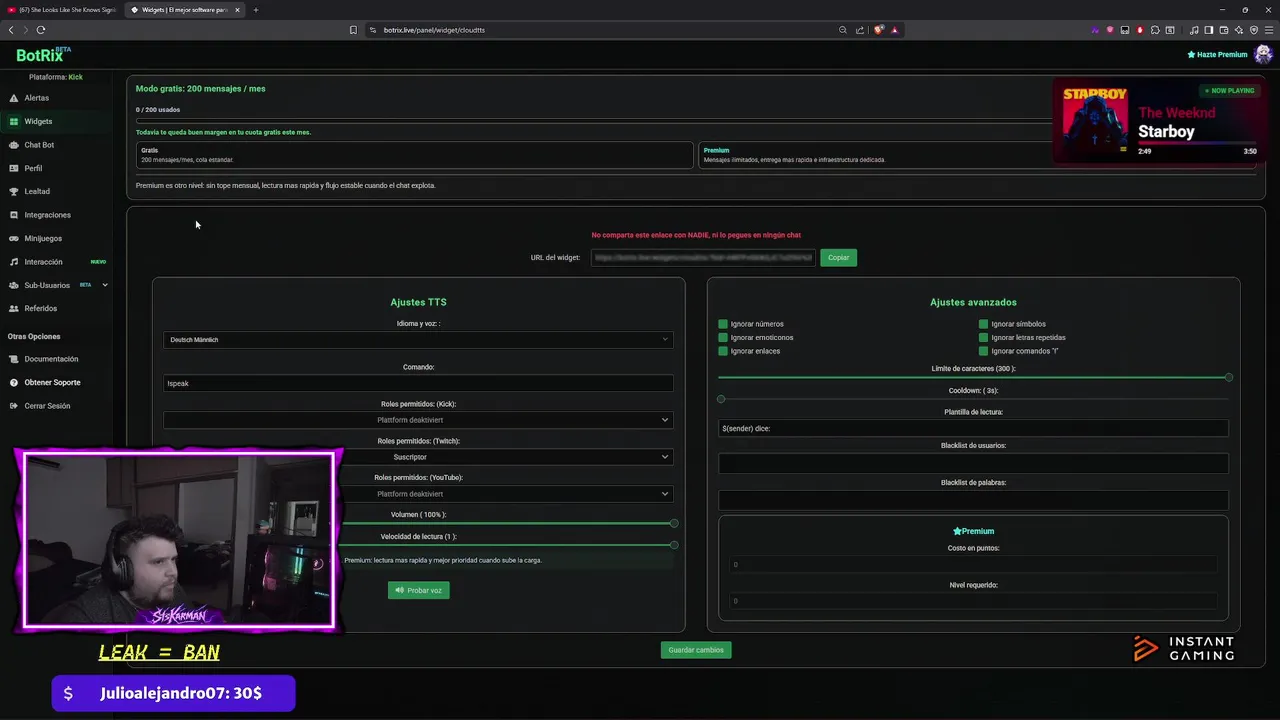1280x720 pixels.
Task: Click the Plantilla de lectura field
Action: (973, 428)
